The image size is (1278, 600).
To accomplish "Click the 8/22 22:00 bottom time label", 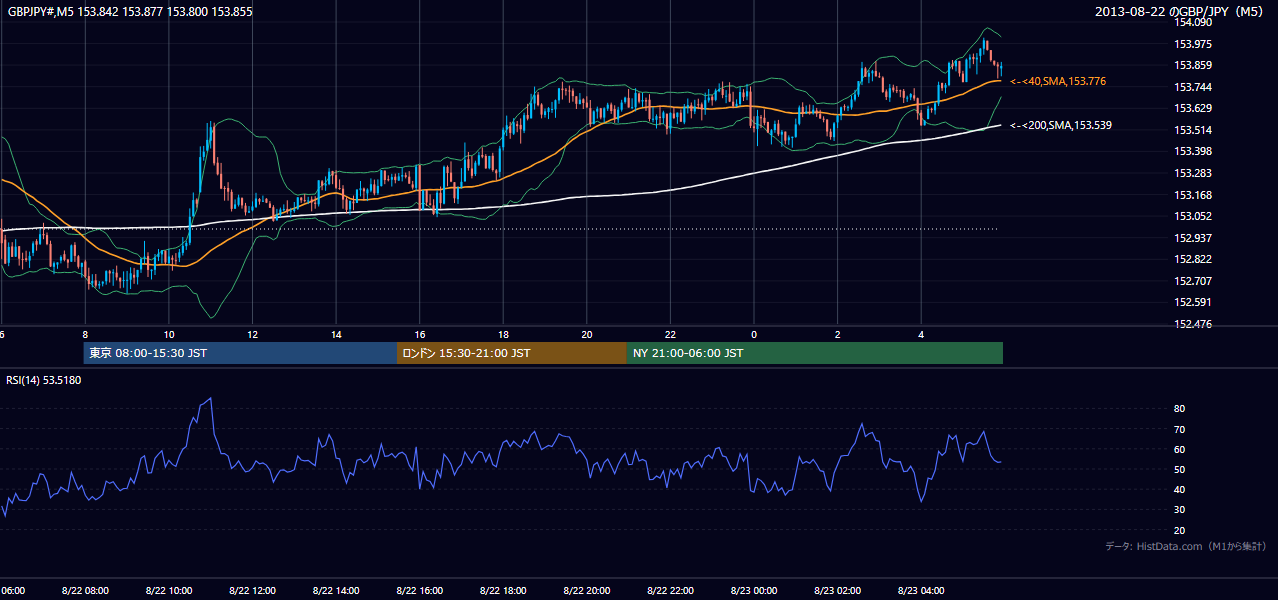I will point(670,591).
